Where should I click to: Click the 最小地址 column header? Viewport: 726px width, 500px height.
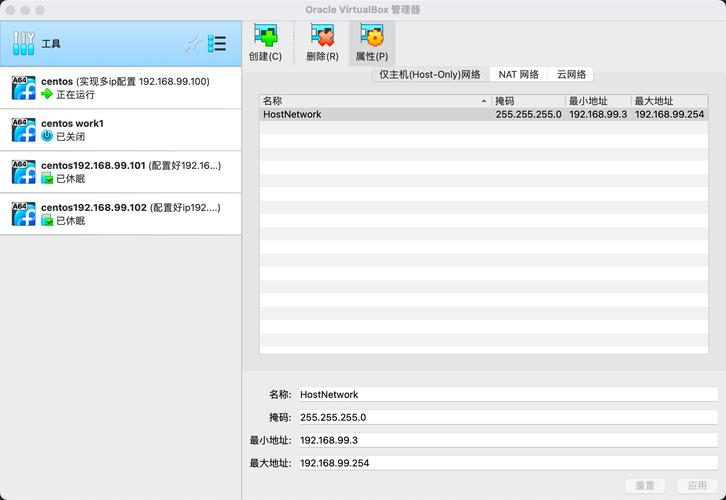(x=598, y=101)
